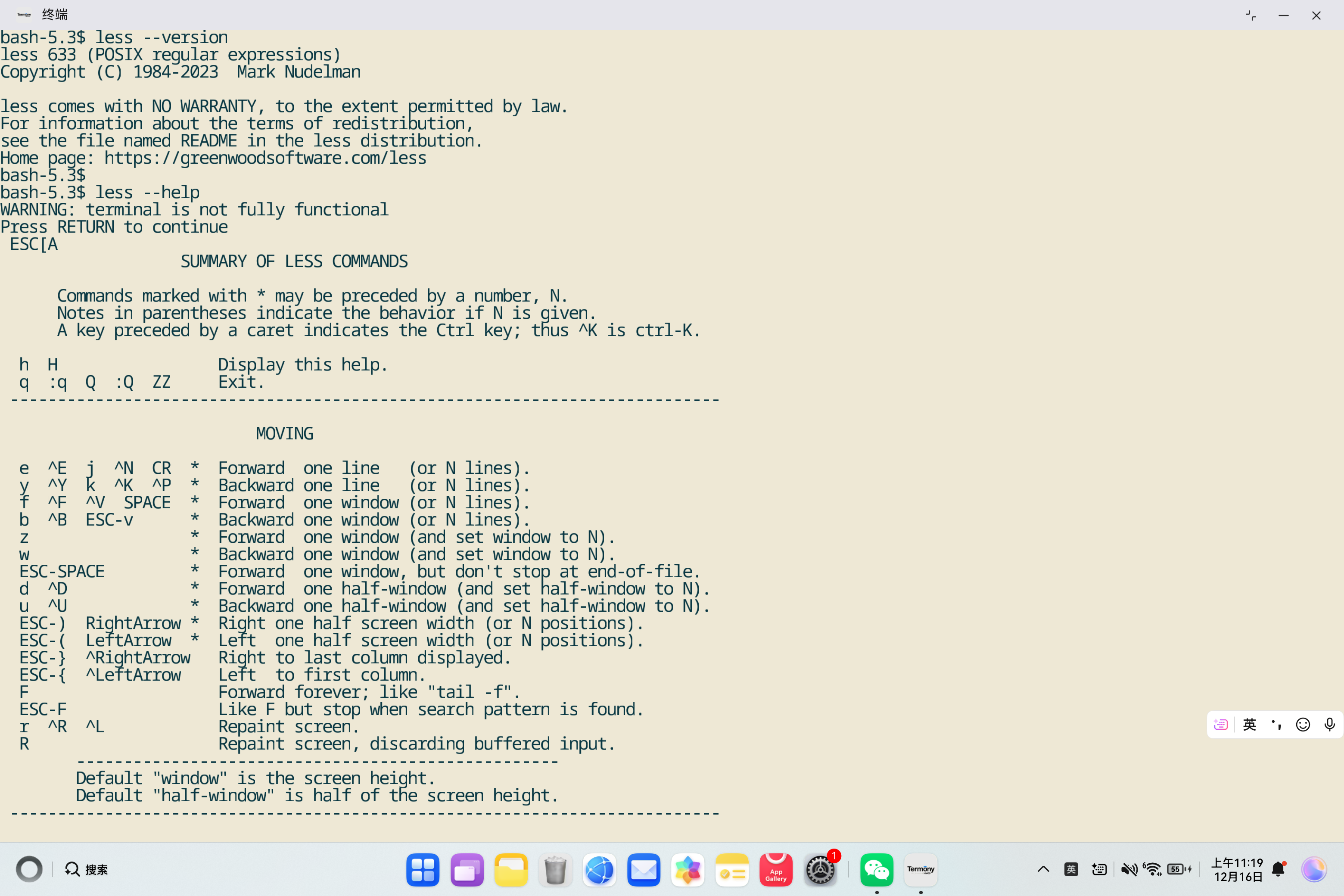Viewport: 1344px width, 896px height.
Task: Open Wi-Fi network status panel
Action: pyautogui.click(x=1153, y=869)
